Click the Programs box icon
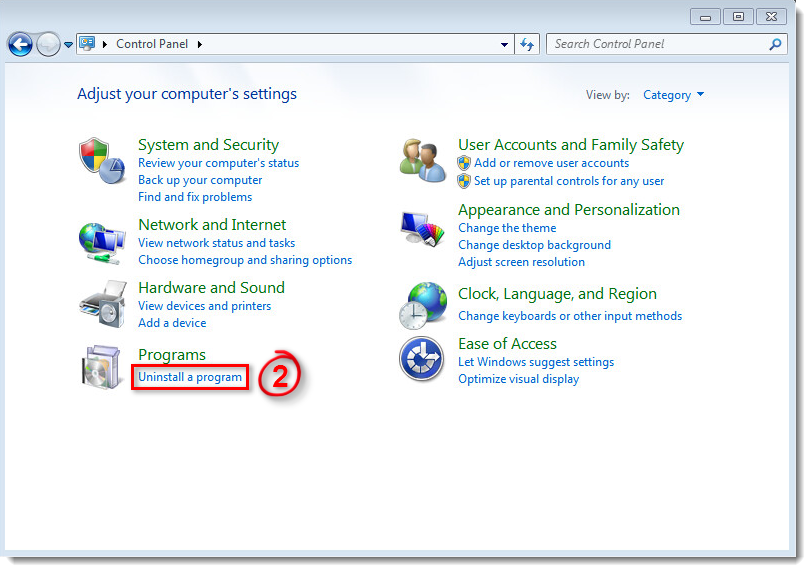Image resolution: width=809 pixels, height=572 pixels. click(102, 367)
